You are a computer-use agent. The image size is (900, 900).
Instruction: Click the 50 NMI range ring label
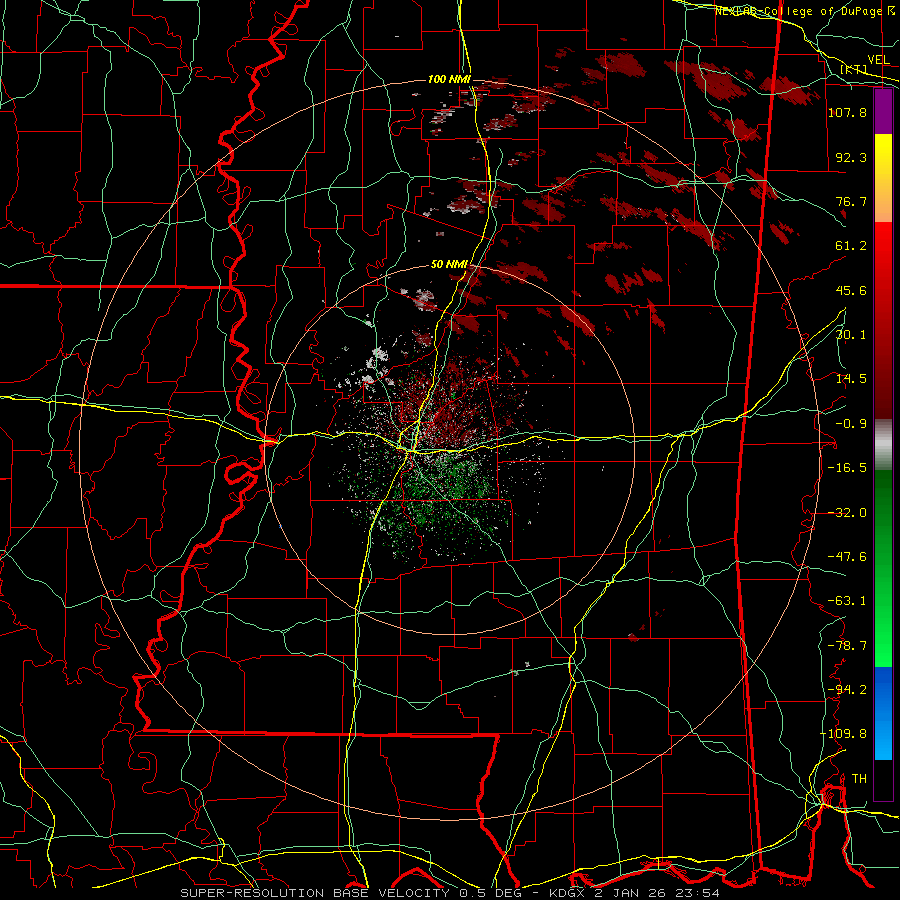click(449, 264)
